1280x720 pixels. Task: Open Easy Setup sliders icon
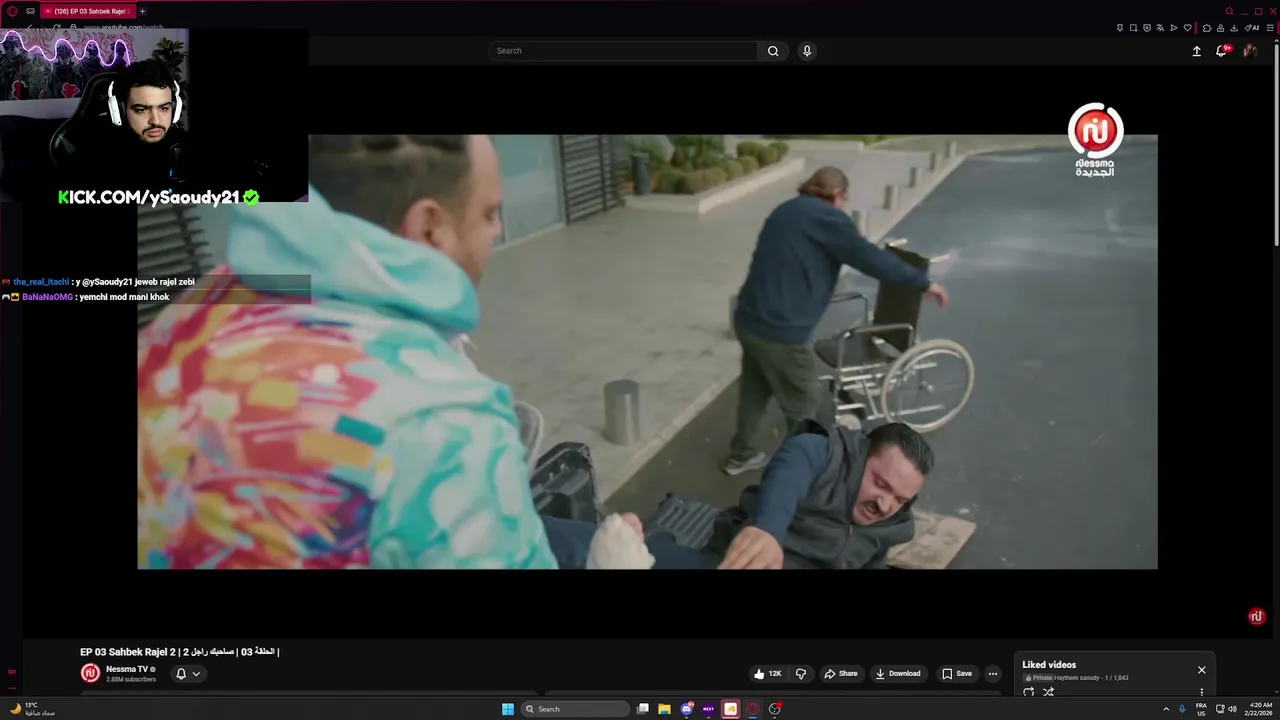coord(1270,28)
